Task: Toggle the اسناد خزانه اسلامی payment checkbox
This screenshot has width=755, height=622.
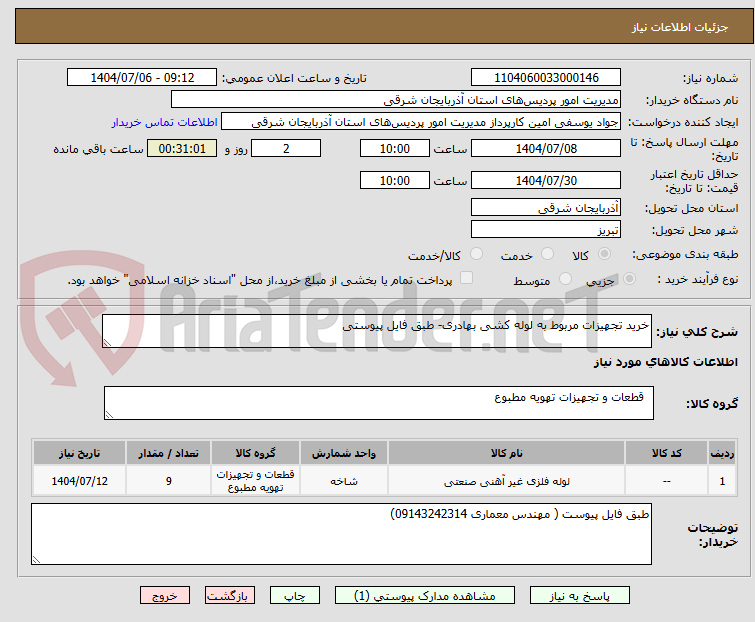Action: click(466, 278)
